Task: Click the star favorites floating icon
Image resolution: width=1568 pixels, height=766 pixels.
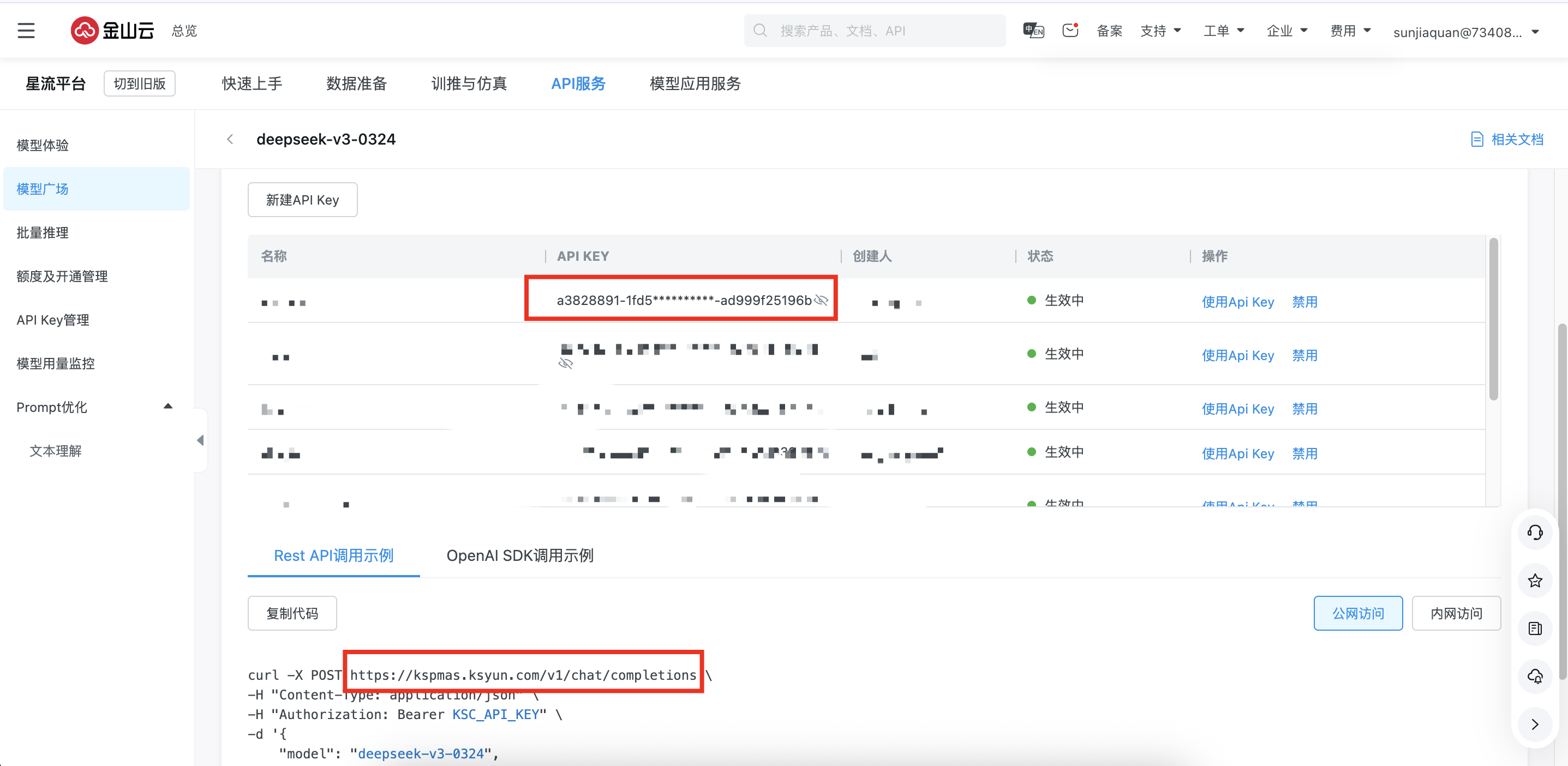Action: [x=1535, y=581]
